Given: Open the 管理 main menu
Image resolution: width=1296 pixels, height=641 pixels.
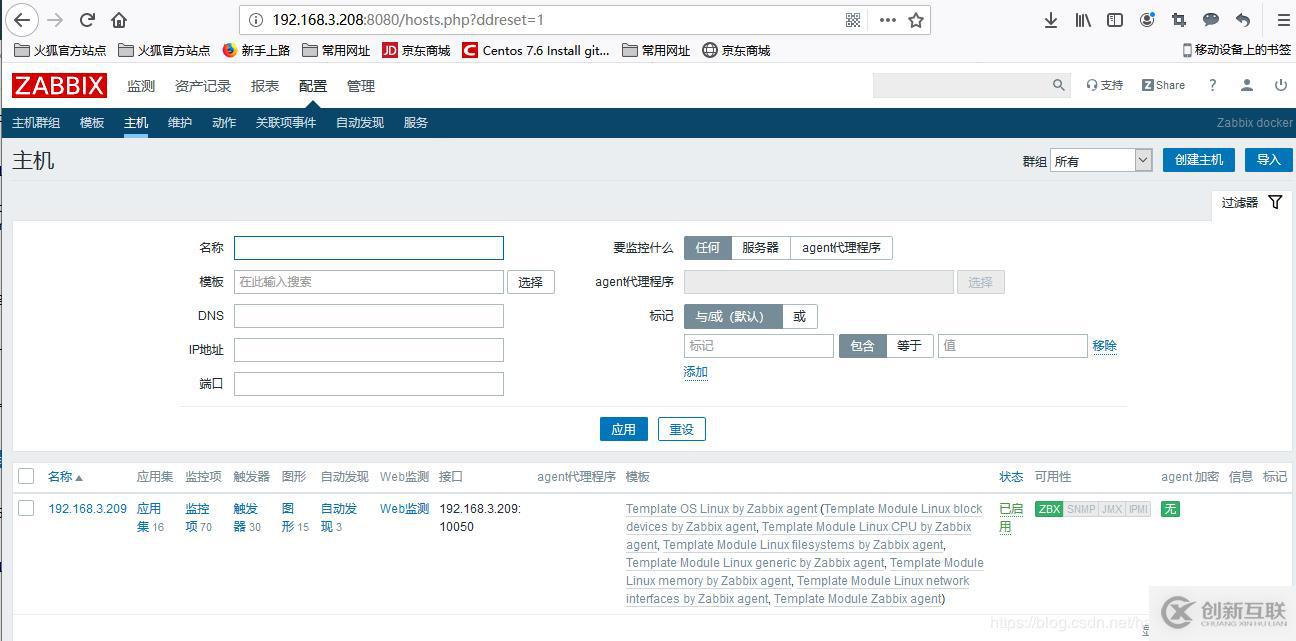Looking at the screenshot, I should pos(361,86).
